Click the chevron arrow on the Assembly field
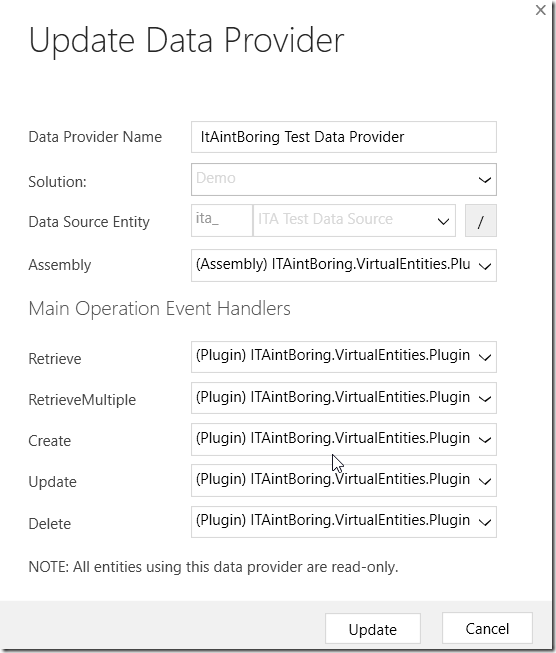 [485, 266]
